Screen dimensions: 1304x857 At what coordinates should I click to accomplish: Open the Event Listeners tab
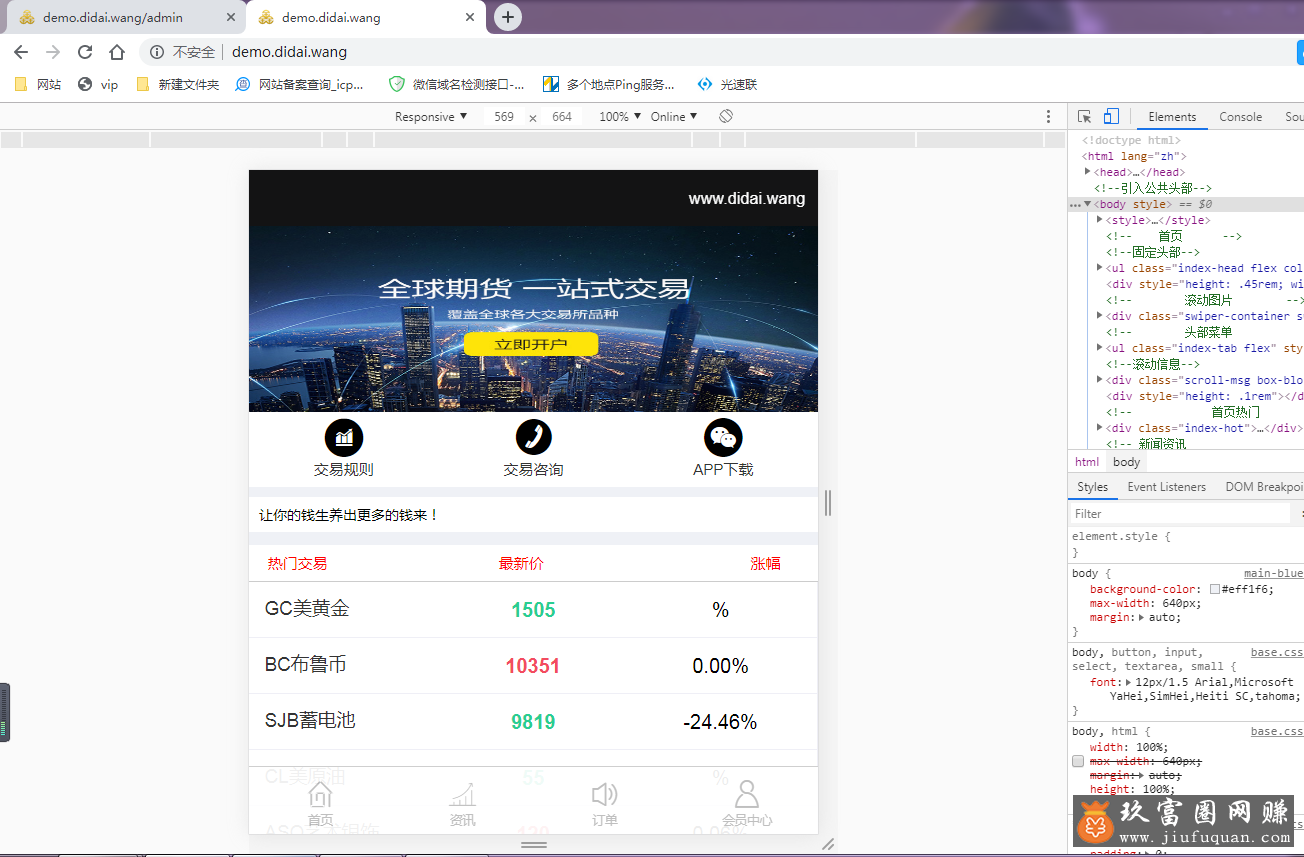pos(1166,487)
